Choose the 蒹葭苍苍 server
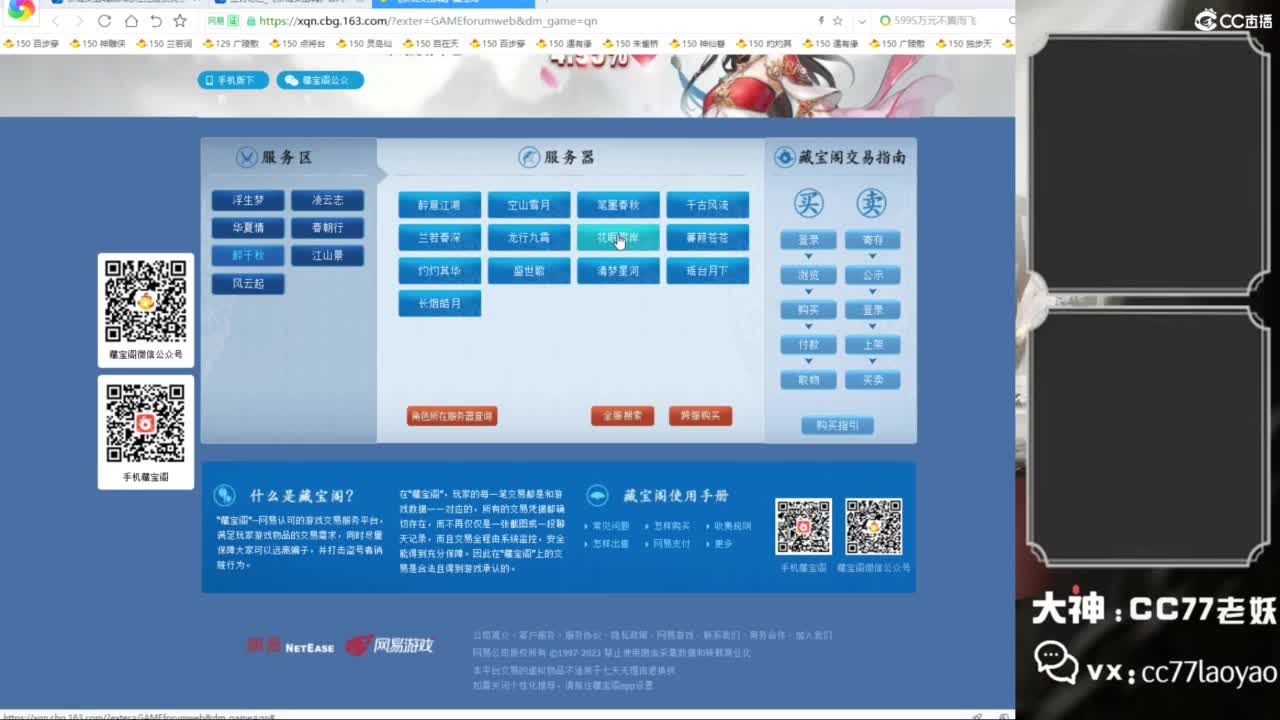The image size is (1280, 720). coord(708,238)
